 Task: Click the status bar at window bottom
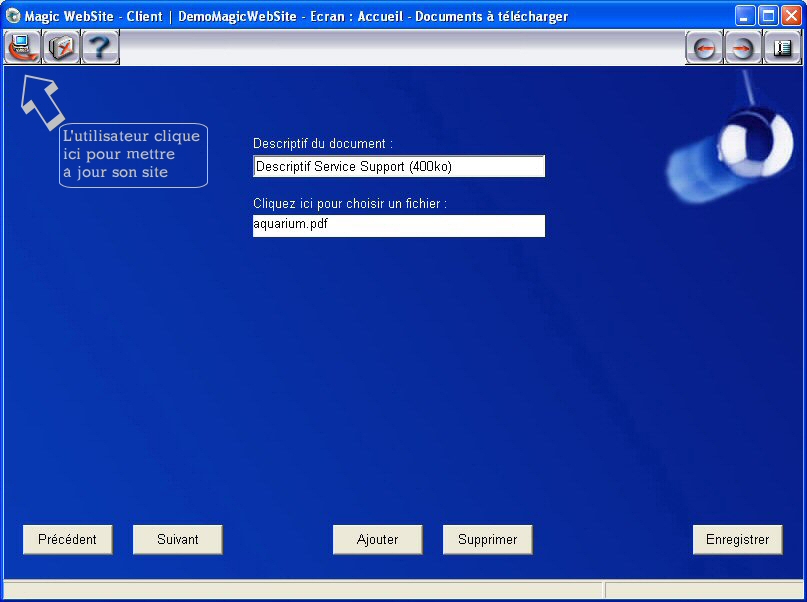pyautogui.click(x=300, y=590)
